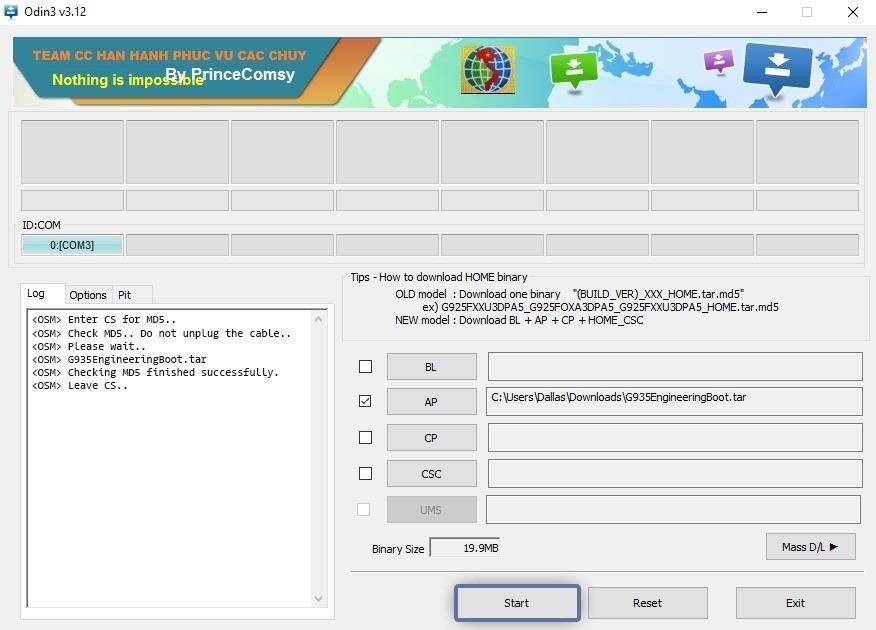This screenshot has width=876, height=630.
Task: Click the CP file button
Action: [x=432, y=438]
